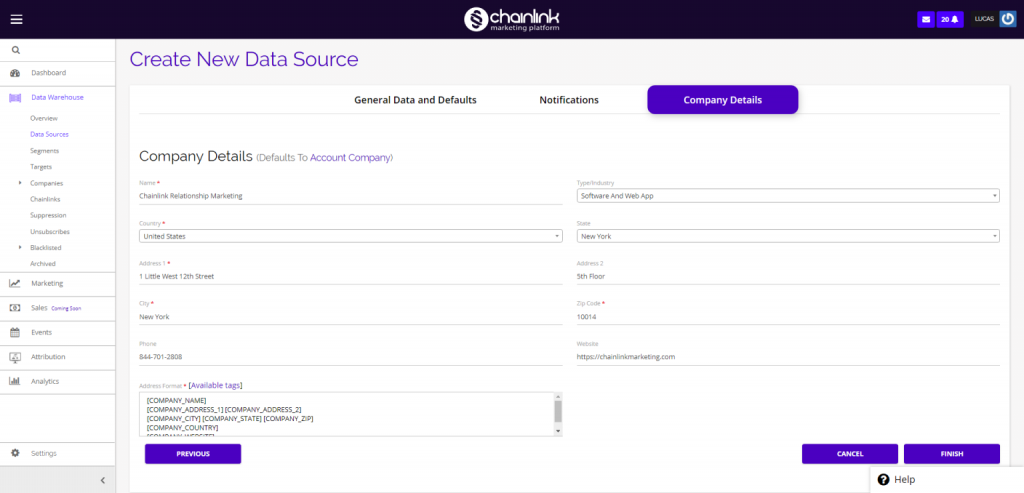The height and width of the screenshot is (493, 1024).
Task: Click the sidebar search magnifier icon
Action: point(16,50)
